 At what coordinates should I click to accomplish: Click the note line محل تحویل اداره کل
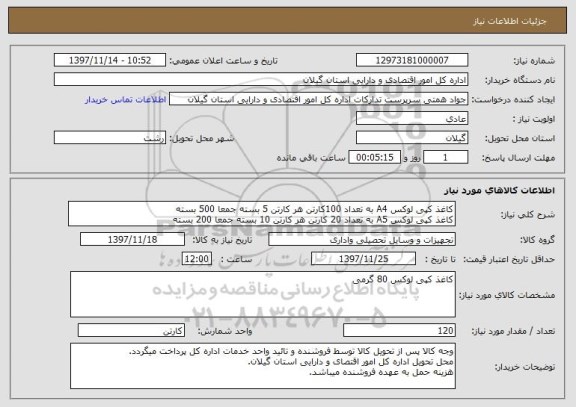coord(350,362)
